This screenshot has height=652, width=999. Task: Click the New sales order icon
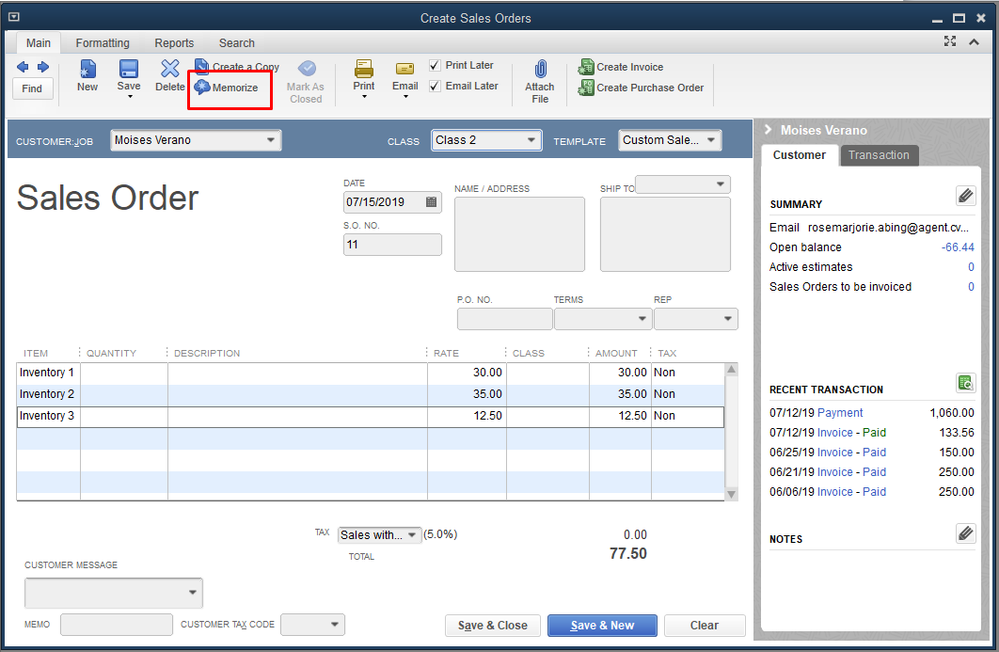[87, 69]
